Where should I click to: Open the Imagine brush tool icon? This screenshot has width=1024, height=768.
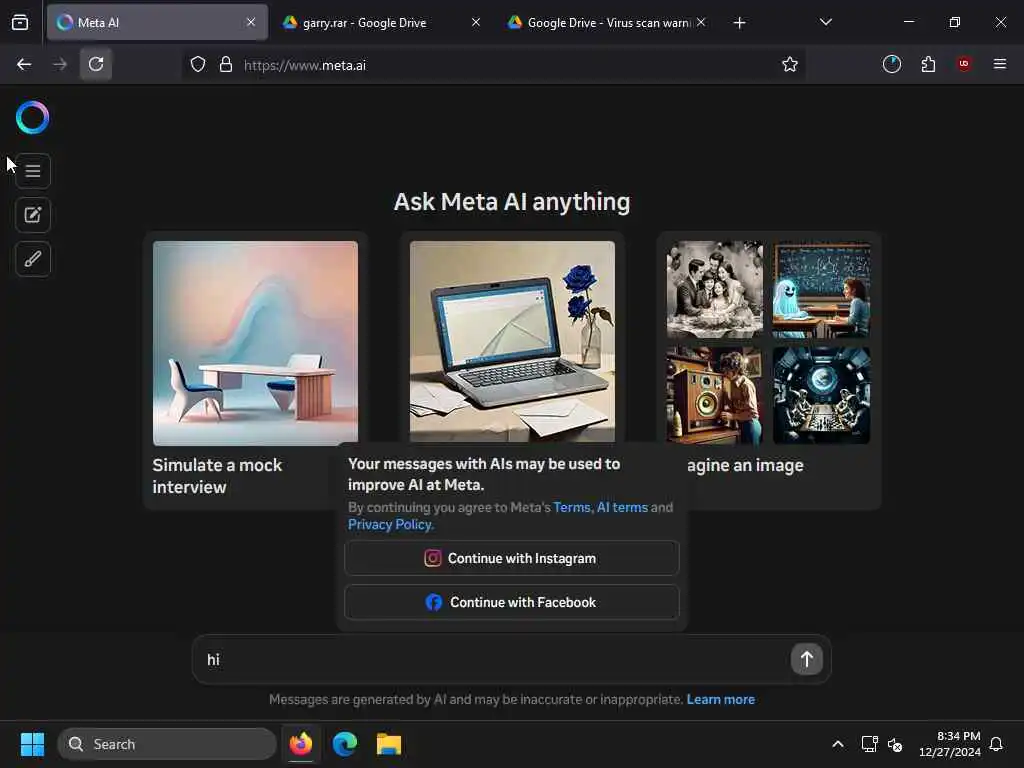pos(33,259)
